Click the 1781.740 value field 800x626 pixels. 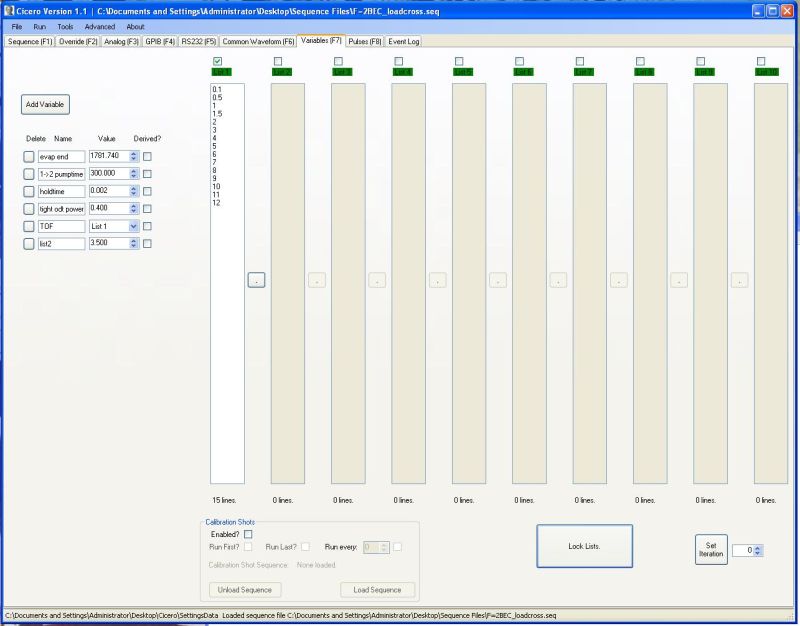[x=109, y=156]
